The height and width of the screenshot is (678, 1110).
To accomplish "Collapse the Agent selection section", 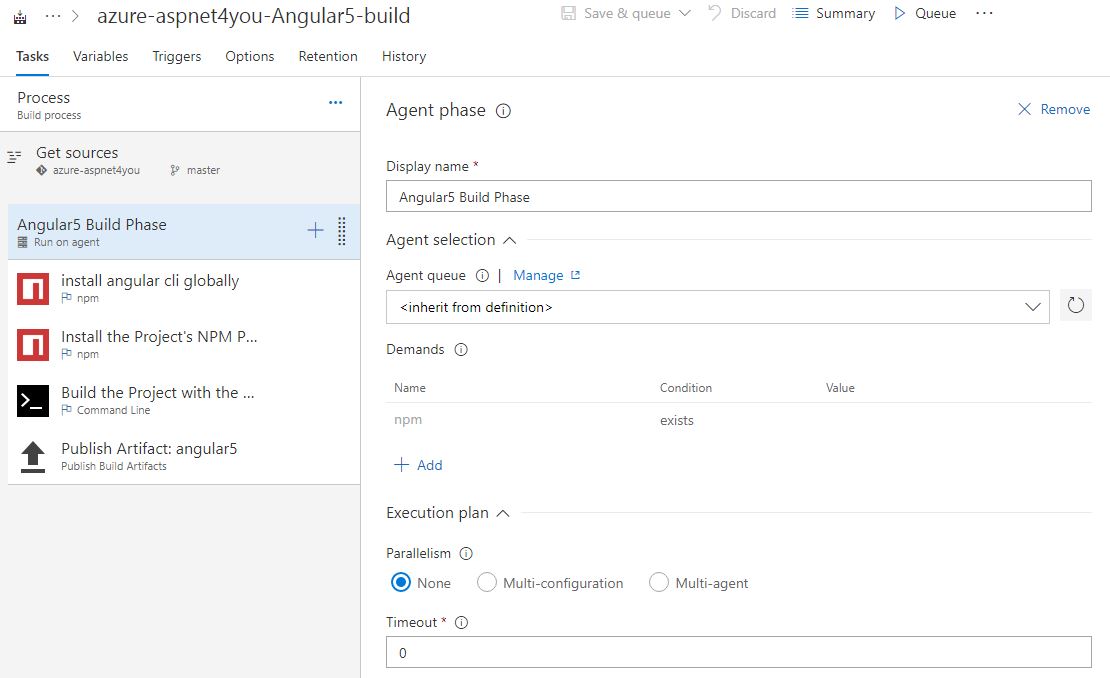I will pos(509,241).
